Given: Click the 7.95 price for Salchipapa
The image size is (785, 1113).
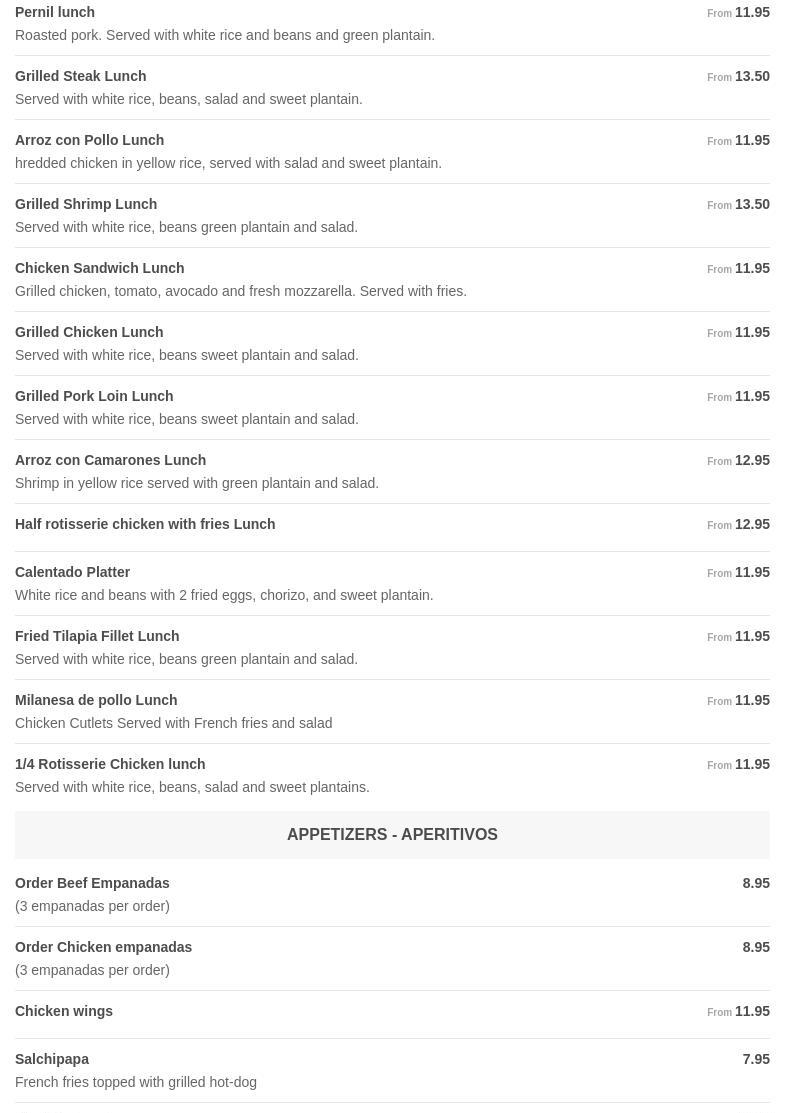Looking at the screenshot, I should pos(756,1059).
